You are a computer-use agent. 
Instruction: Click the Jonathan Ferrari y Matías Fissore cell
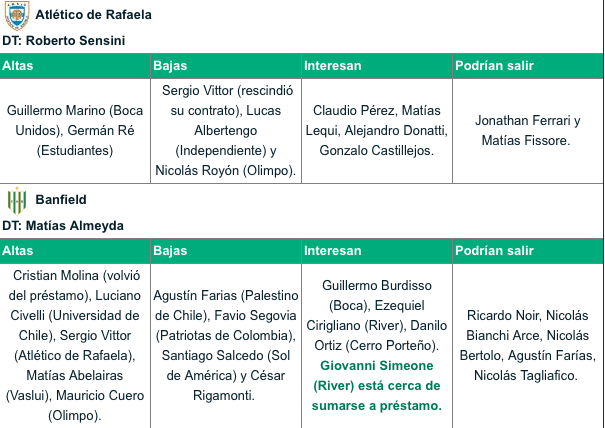[528, 131]
